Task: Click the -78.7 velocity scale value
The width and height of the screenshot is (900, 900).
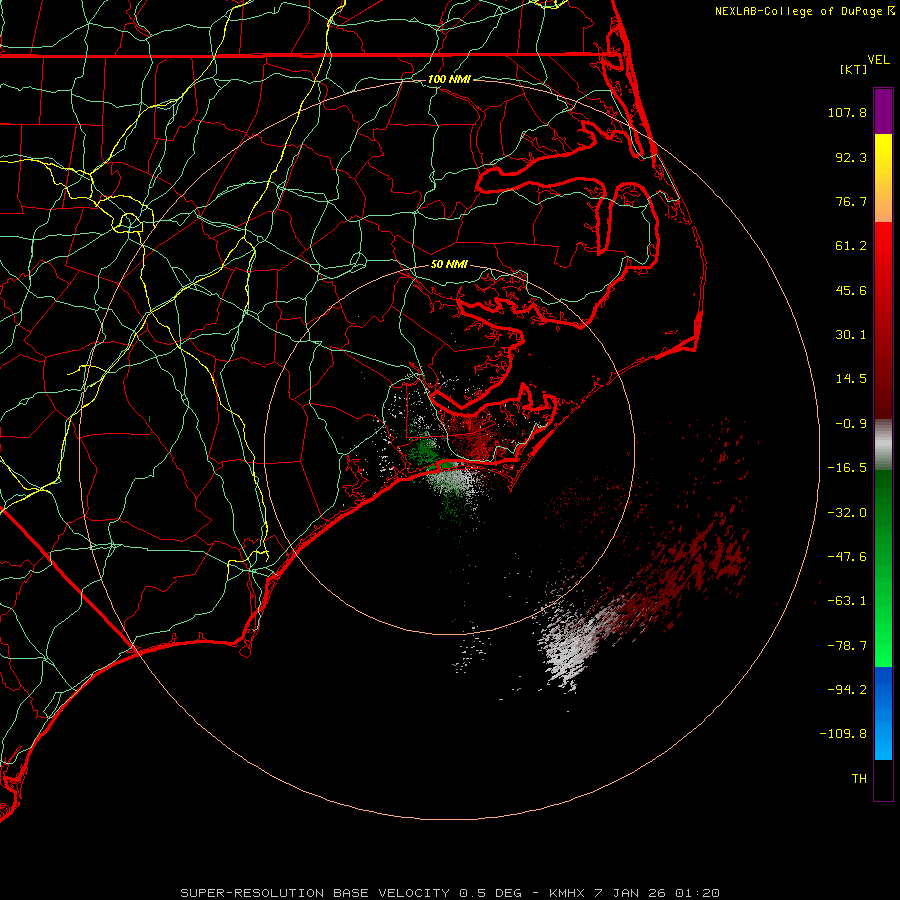Action: click(x=847, y=646)
